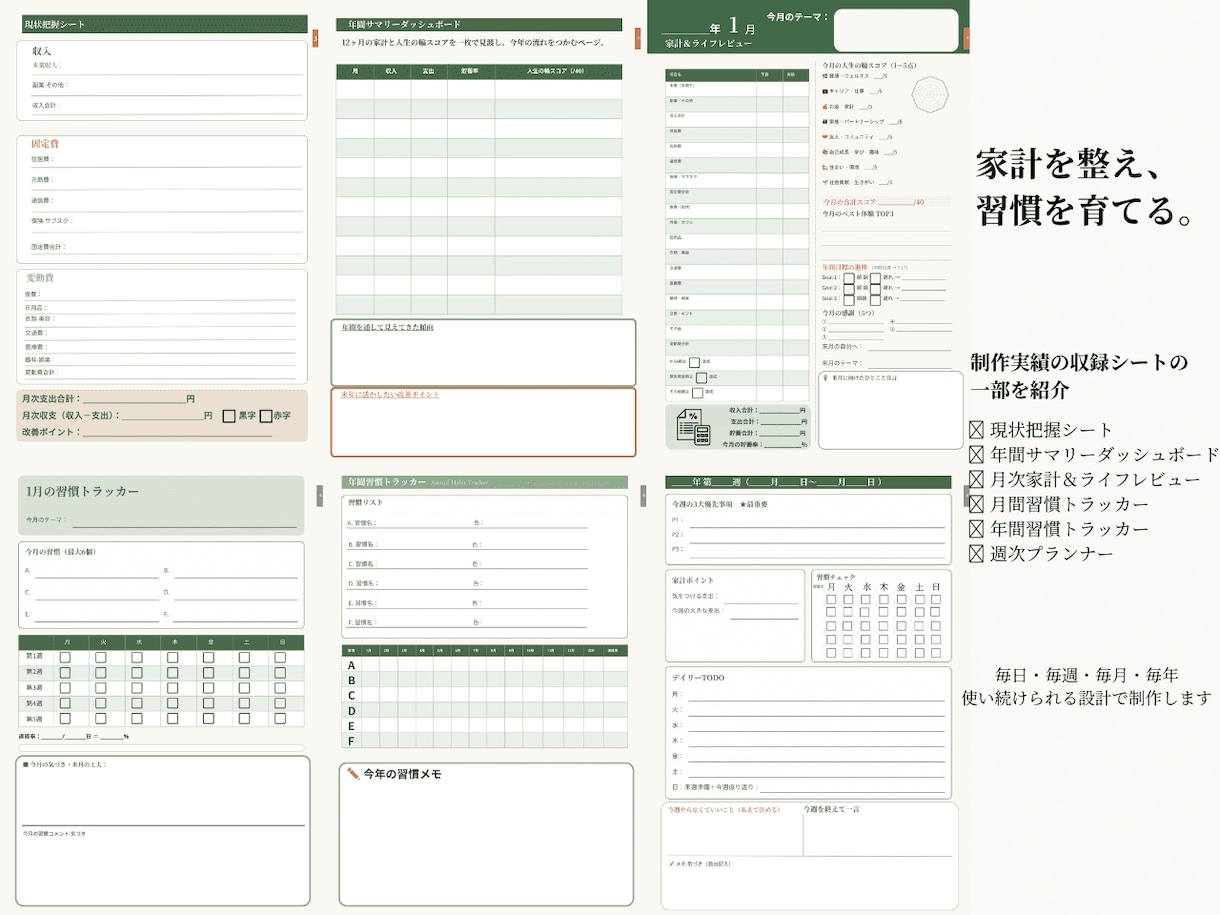Image resolution: width=1220 pixels, height=915 pixels.
Task: Click the 習慣を育てる。 headline text
Action: tap(1085, 210)
